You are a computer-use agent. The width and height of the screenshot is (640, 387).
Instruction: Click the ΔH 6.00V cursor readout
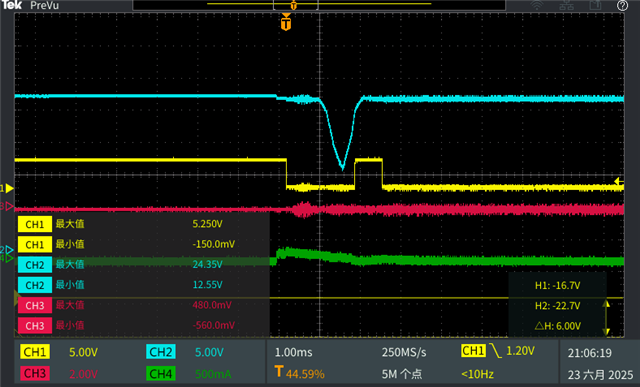pos(558,326)
